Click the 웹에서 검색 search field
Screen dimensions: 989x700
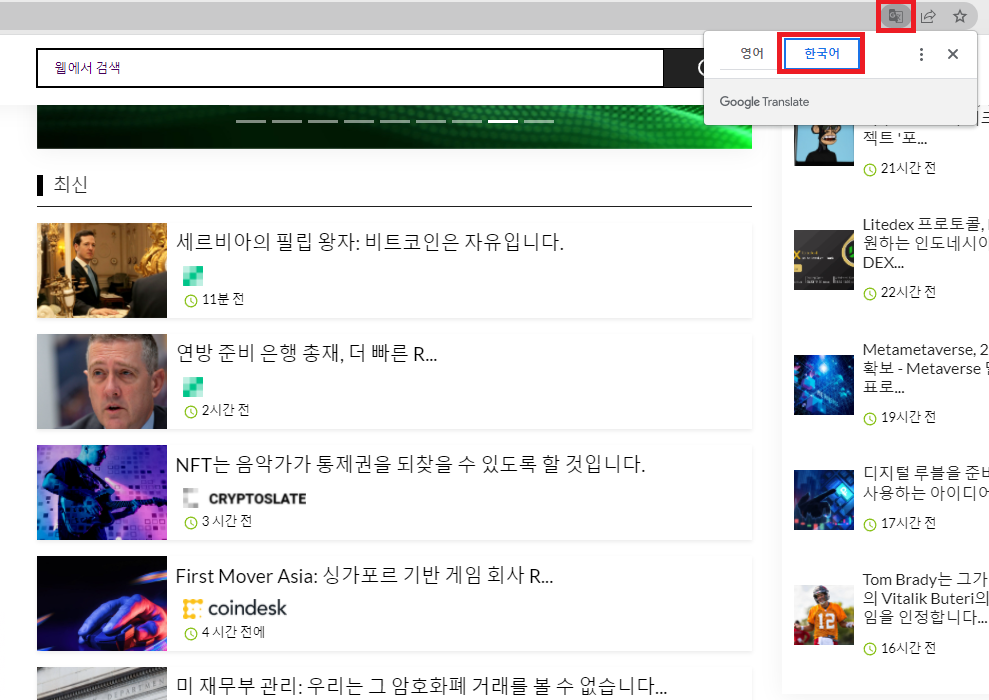coord(350,68)
